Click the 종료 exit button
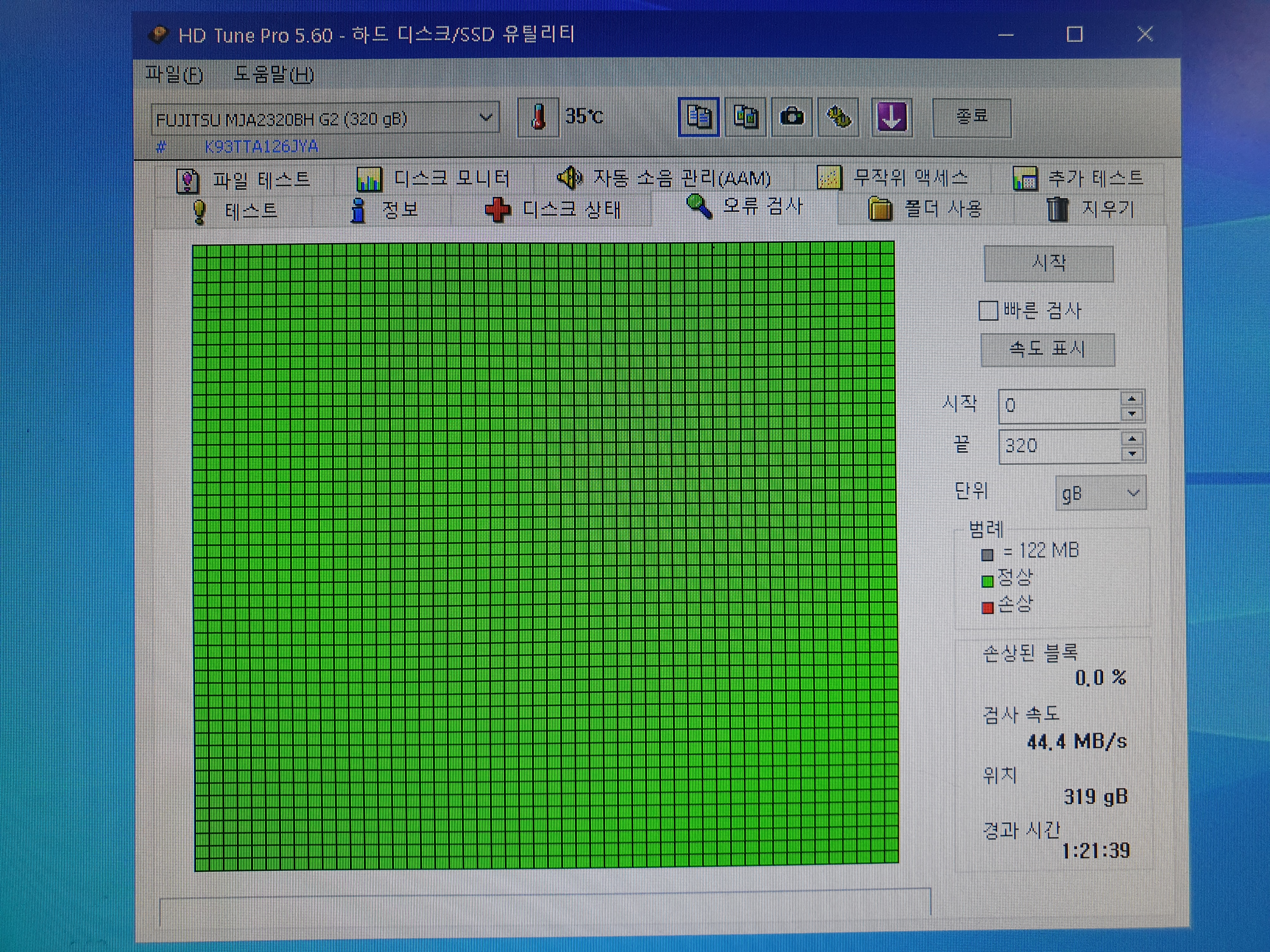1270x952 pixels. pyautogui.click(x=971, y=117)
